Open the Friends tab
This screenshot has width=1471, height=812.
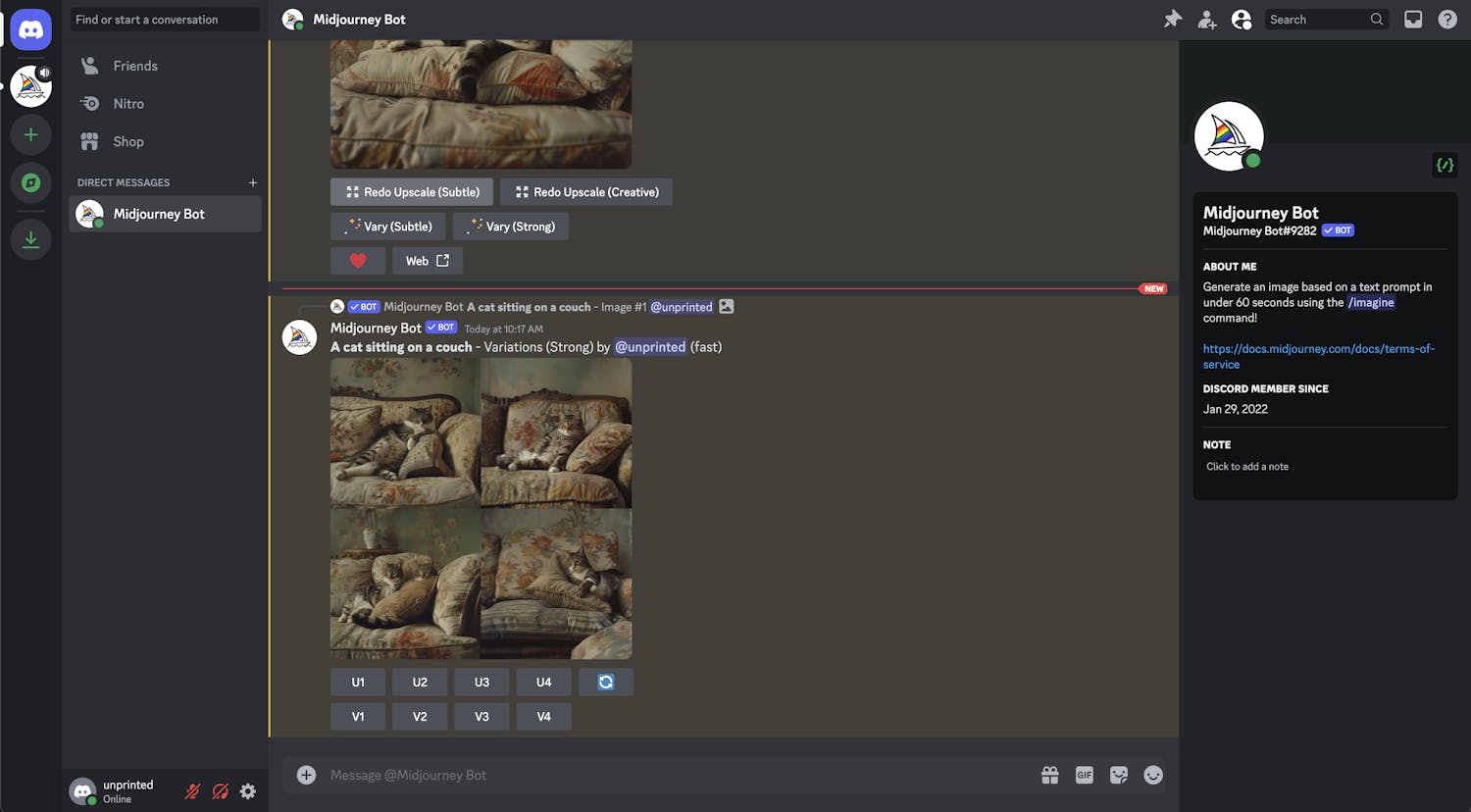pyautogui.click(x=134, y=66)
